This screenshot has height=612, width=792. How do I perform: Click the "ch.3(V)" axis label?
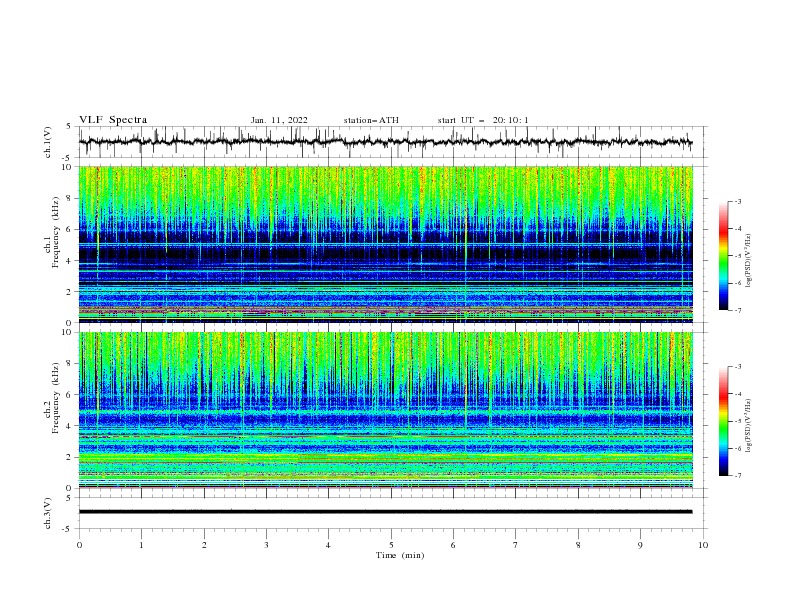48,513
